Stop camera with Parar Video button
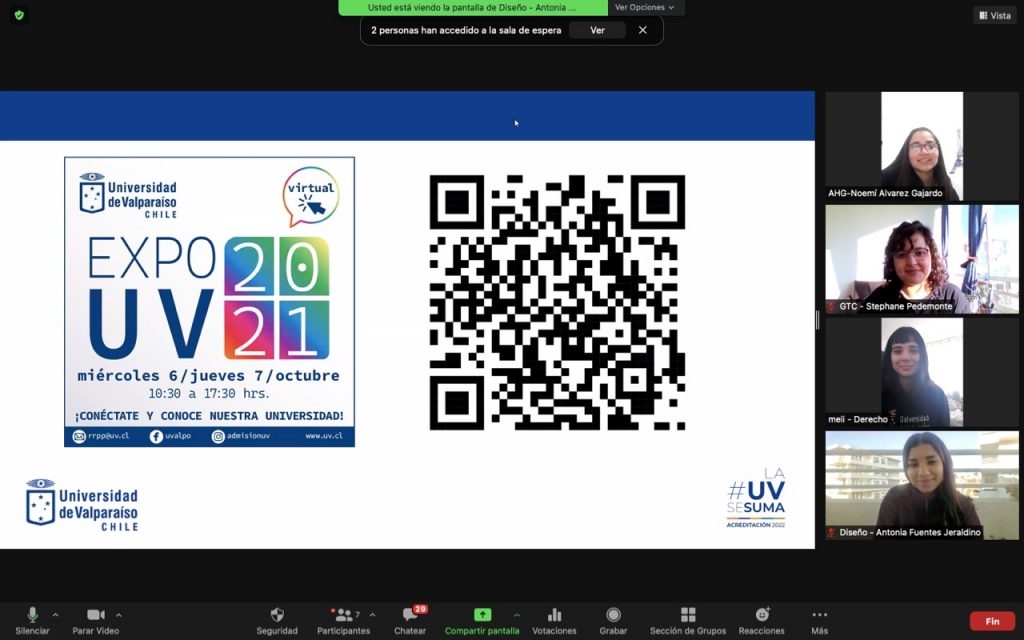The width and height of the screenshot is (1024, 640). 95,621
